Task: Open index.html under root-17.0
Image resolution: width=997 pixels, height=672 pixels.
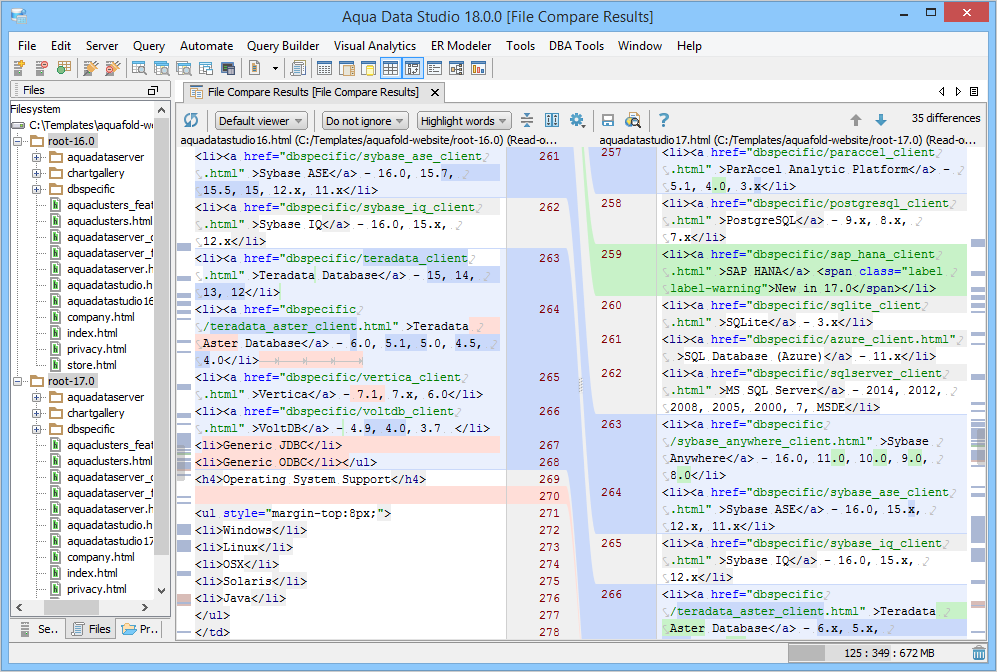Action: [x=92, y=573]
